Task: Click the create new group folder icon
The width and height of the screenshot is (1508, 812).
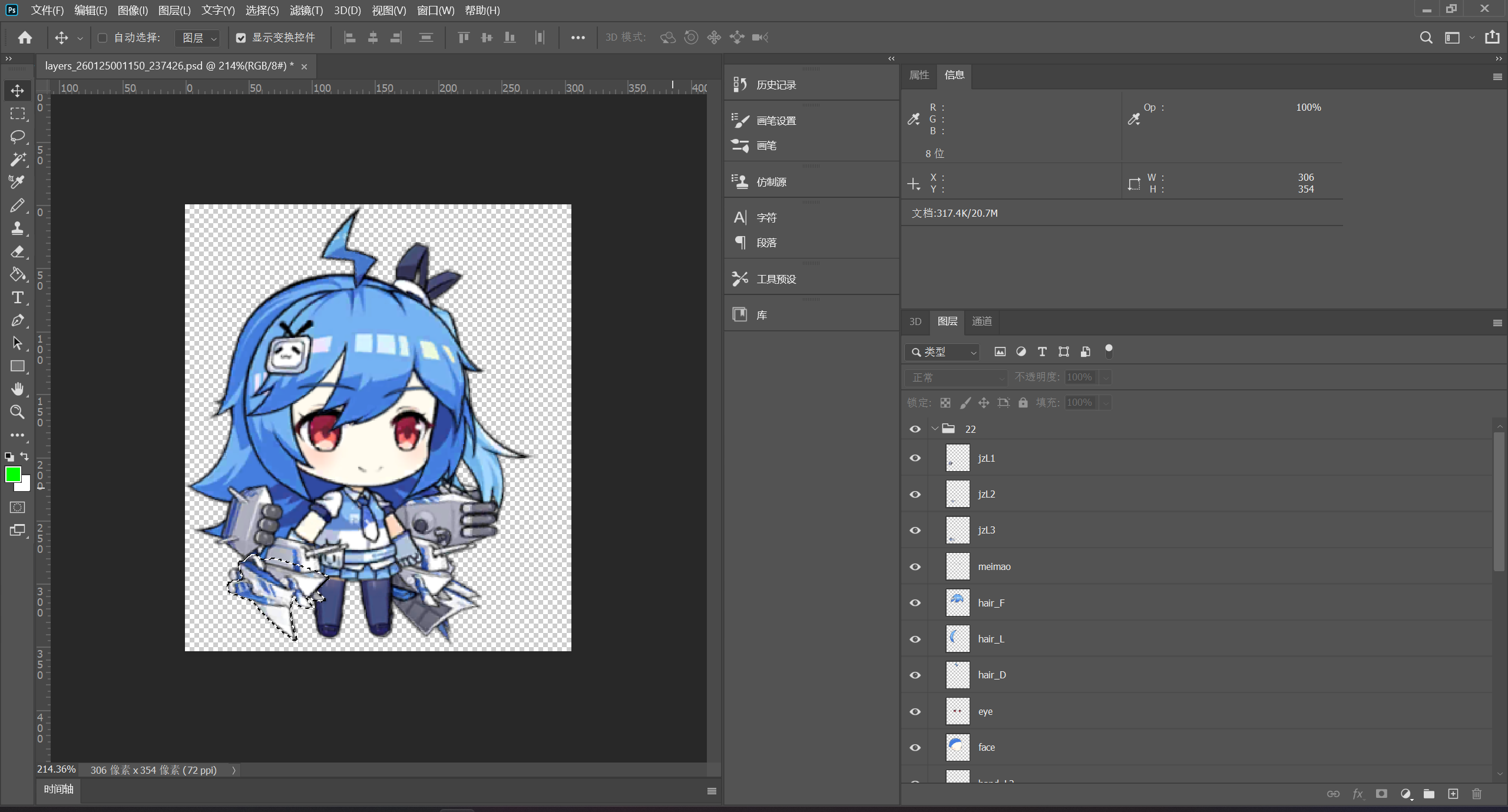Action: pos(1428,794)
